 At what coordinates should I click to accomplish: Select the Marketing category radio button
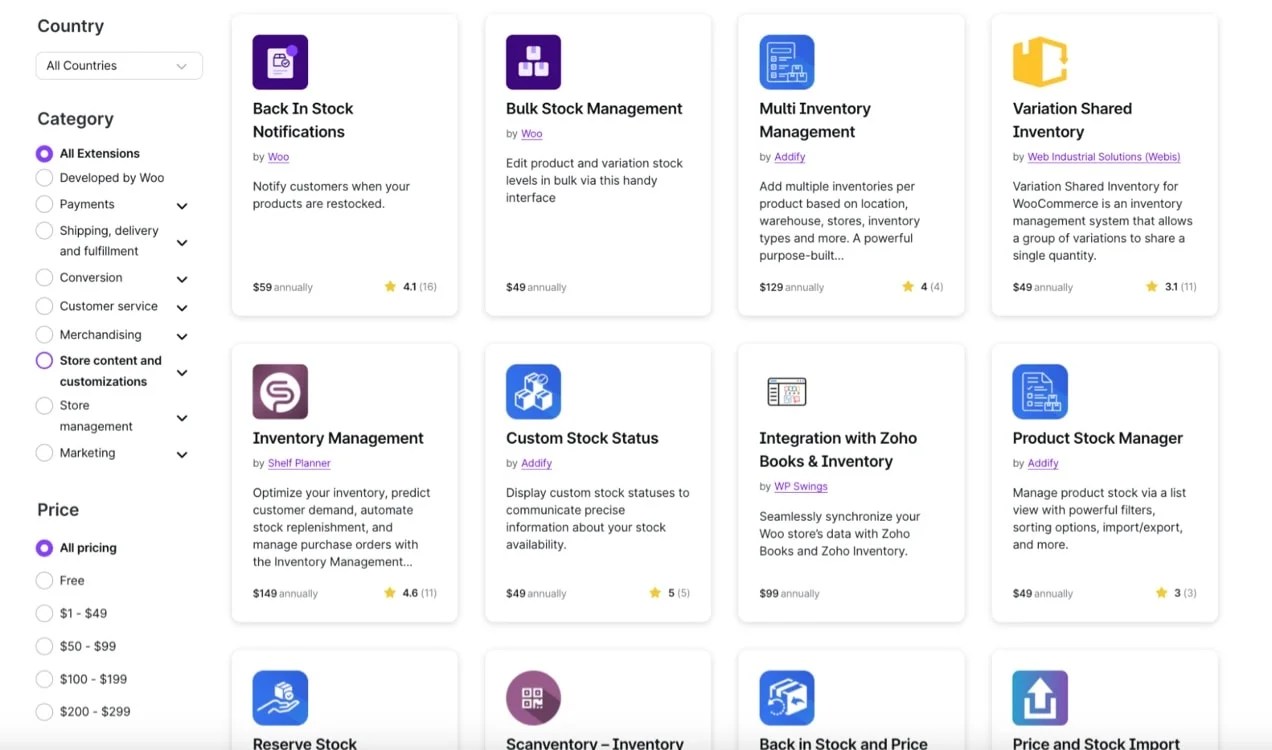44,453
